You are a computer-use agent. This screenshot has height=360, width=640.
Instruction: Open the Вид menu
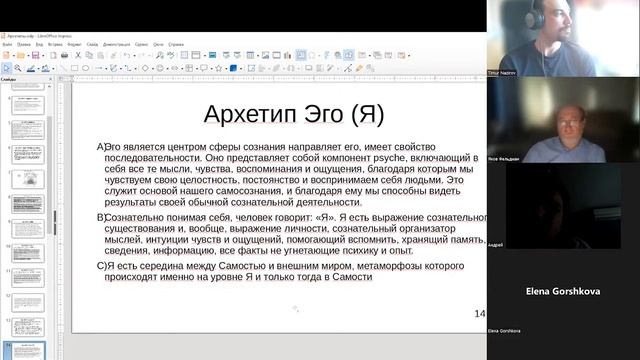click(39, 44)
